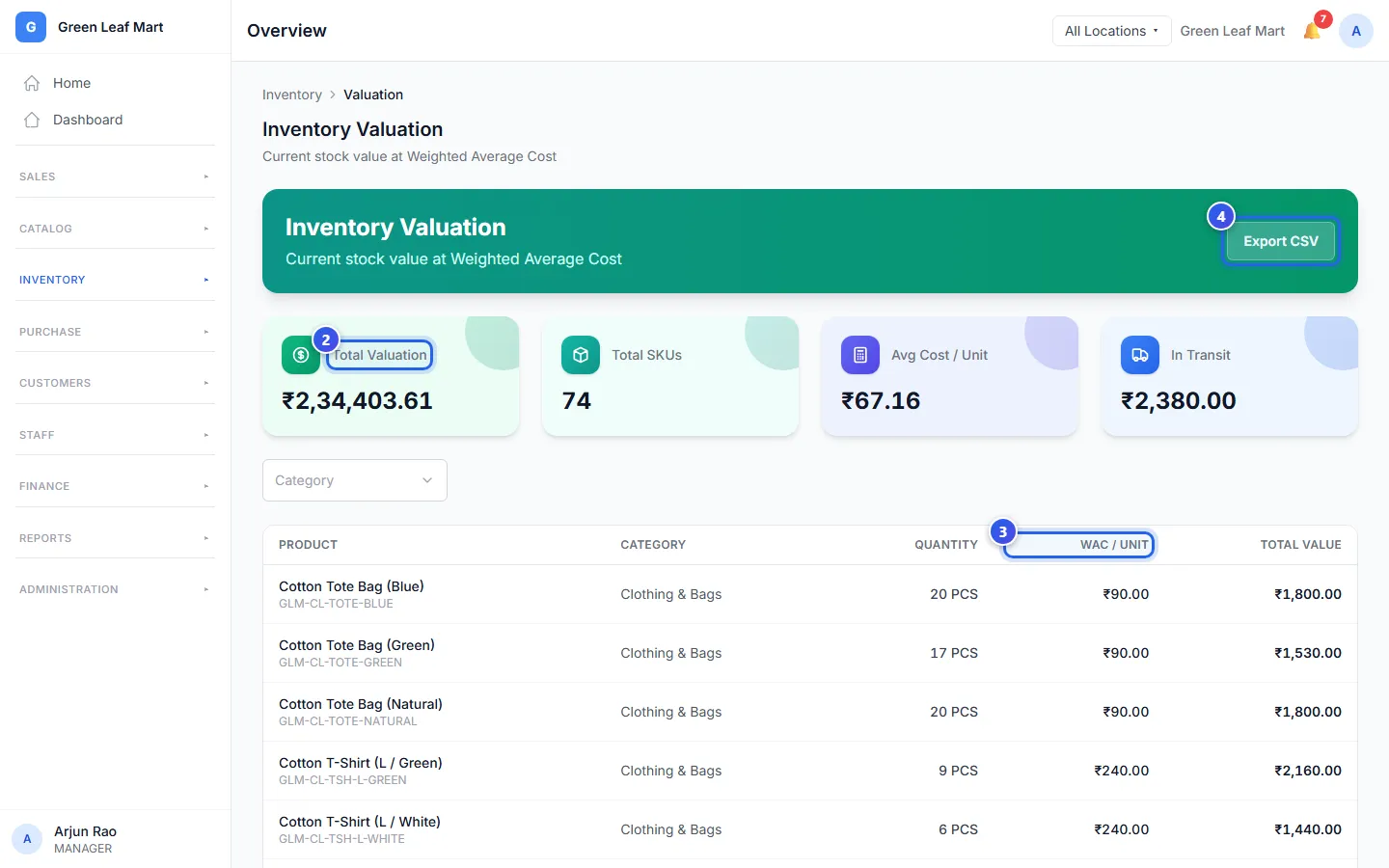Click the Dashboard icon in sidebar
This screenshot has width=1389, height=868.
32,120
